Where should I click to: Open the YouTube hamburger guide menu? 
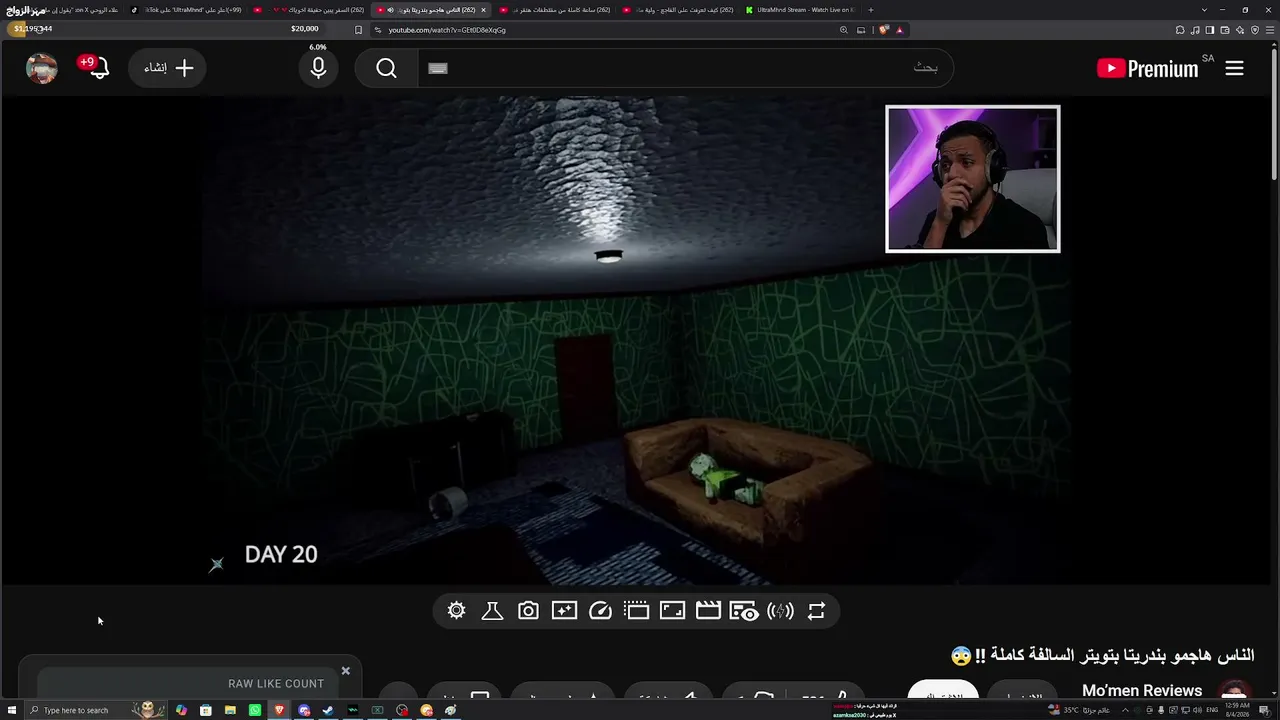(x=1235, y=68)
